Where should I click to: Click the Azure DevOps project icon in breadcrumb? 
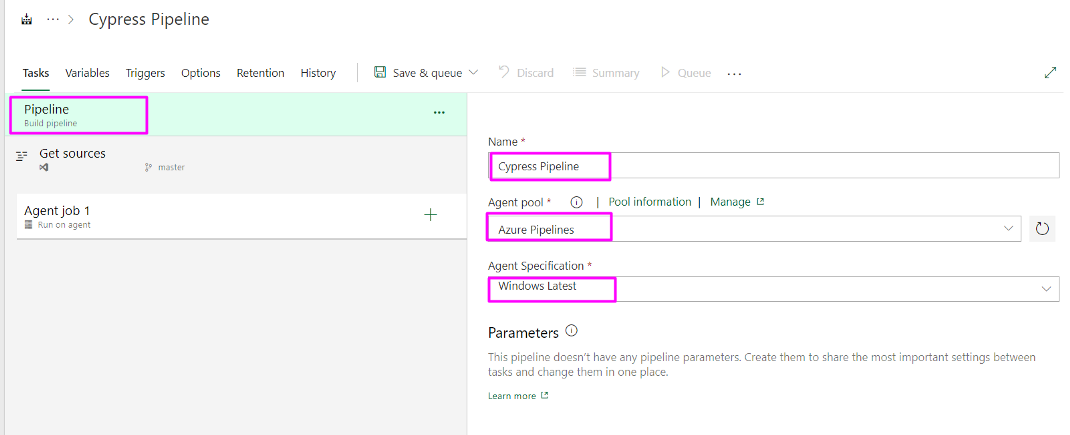coord(27,20)
